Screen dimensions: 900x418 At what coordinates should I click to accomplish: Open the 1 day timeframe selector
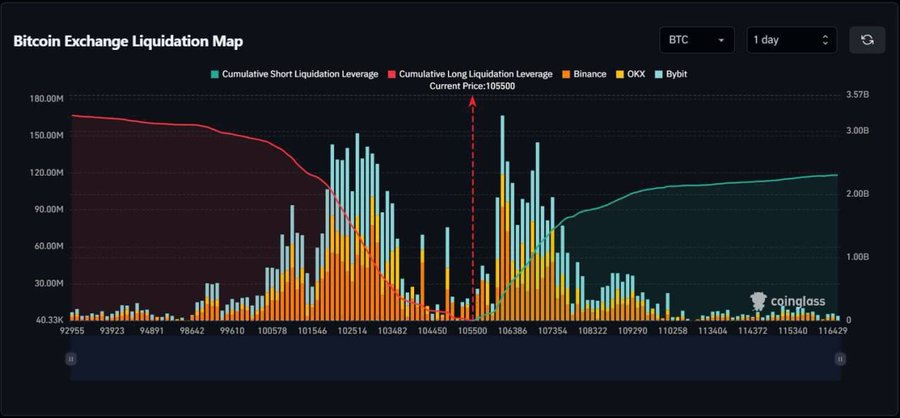(792, 40)
